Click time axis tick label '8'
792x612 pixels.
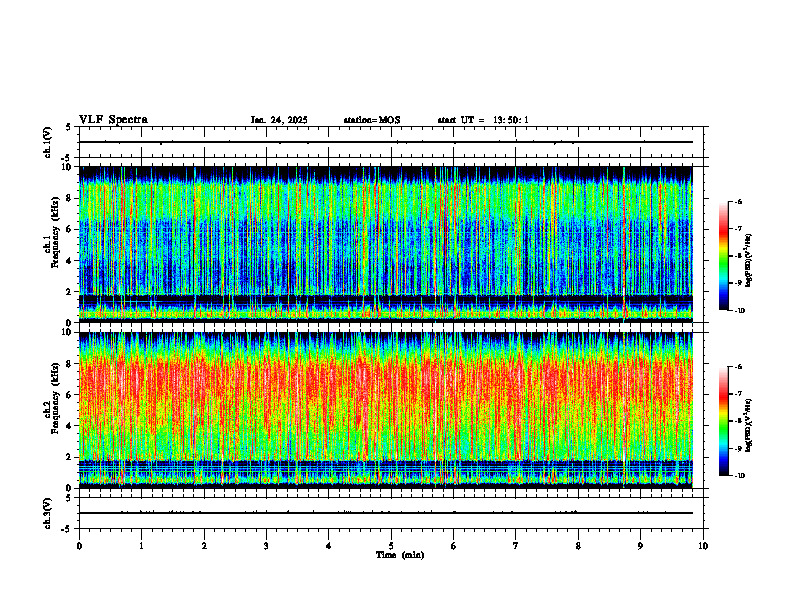578,546
